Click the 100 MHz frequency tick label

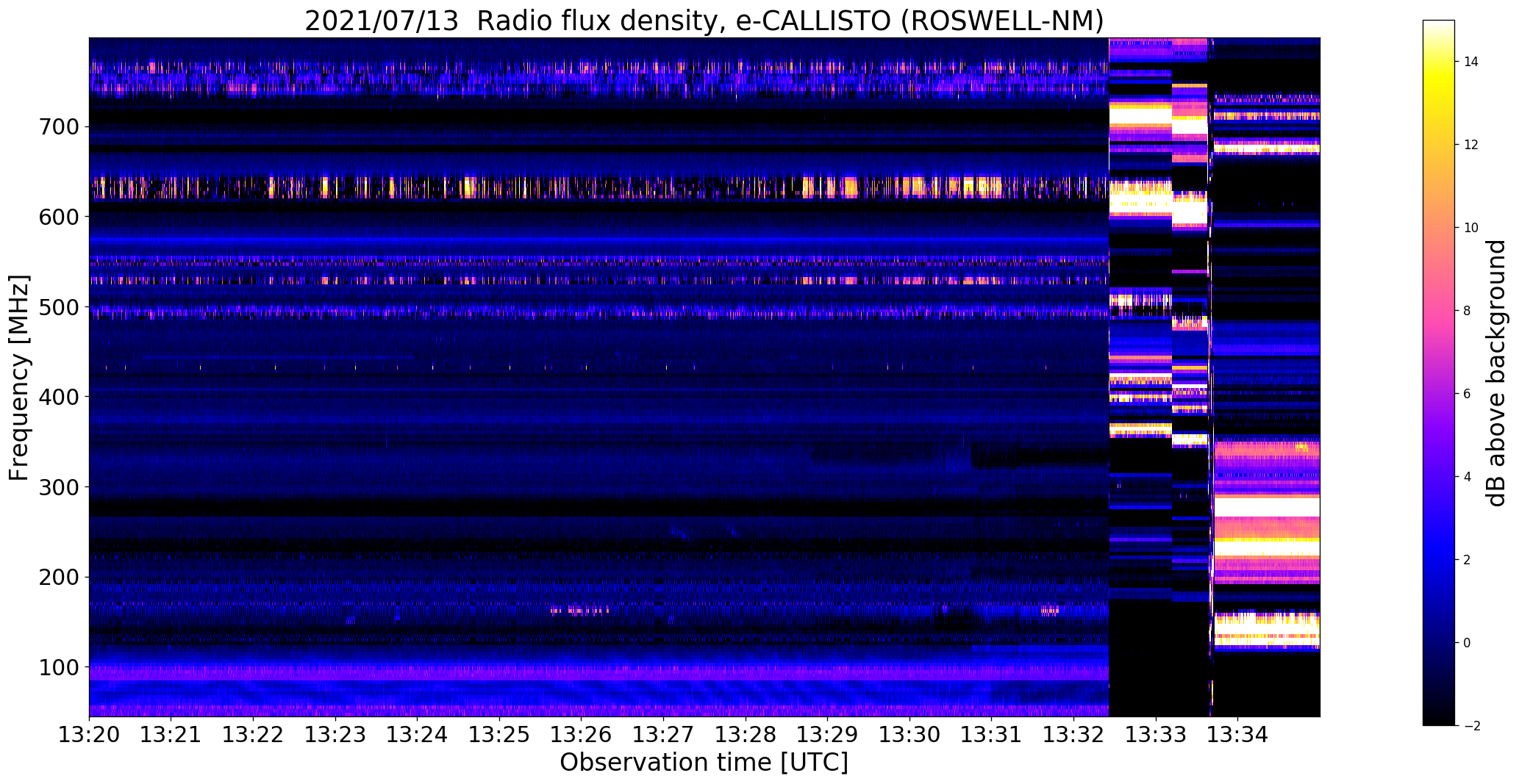58,667
